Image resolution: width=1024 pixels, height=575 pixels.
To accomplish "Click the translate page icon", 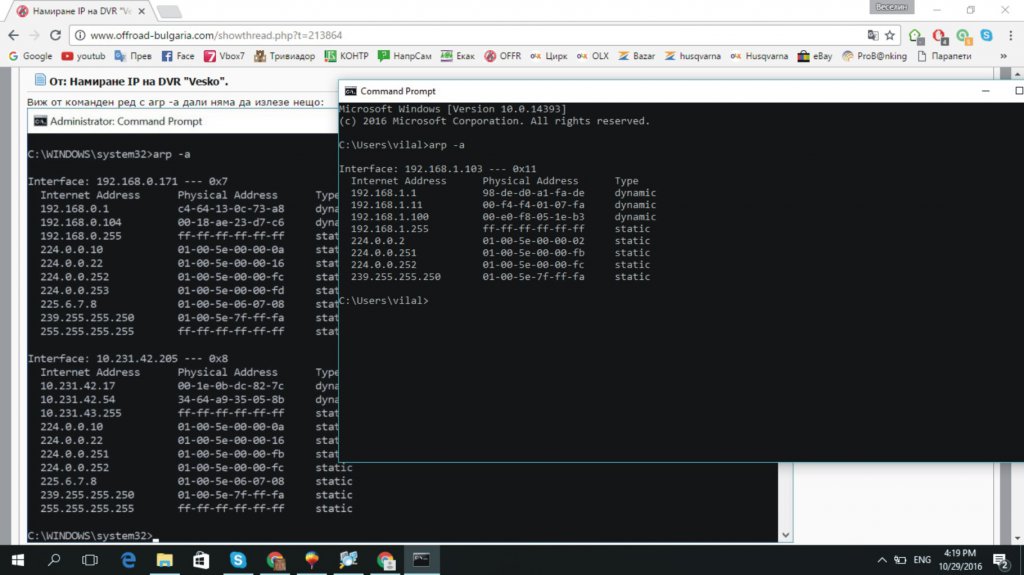I will coord(872,35).
